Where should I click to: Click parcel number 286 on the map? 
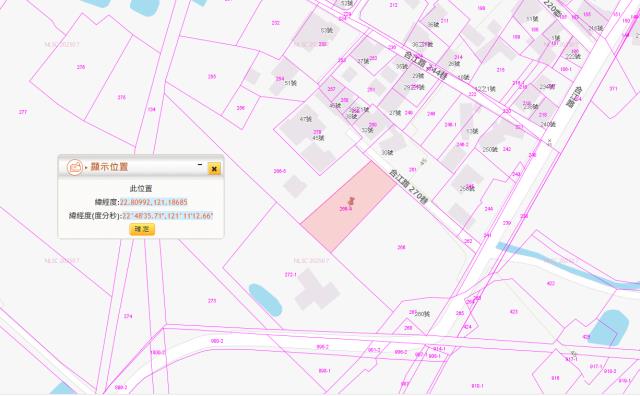point(241,108)
